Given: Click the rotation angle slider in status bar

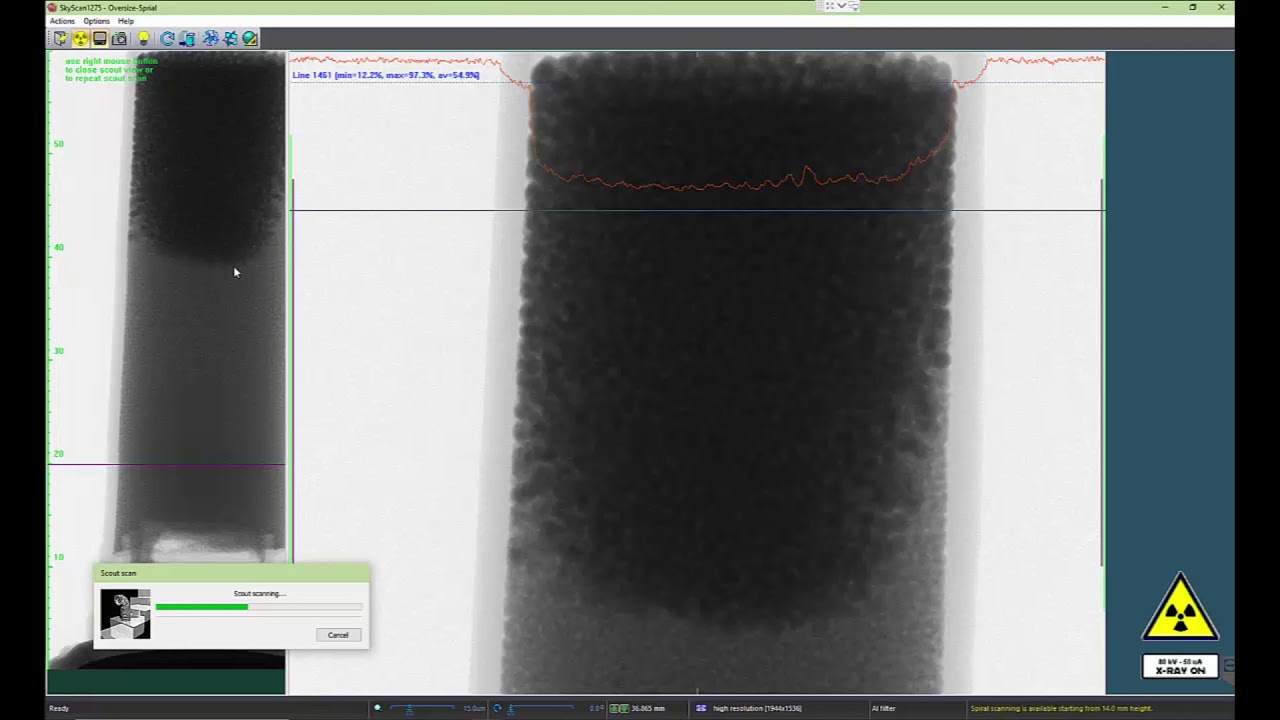Looking at the screenshot, I should coord(539,708).
